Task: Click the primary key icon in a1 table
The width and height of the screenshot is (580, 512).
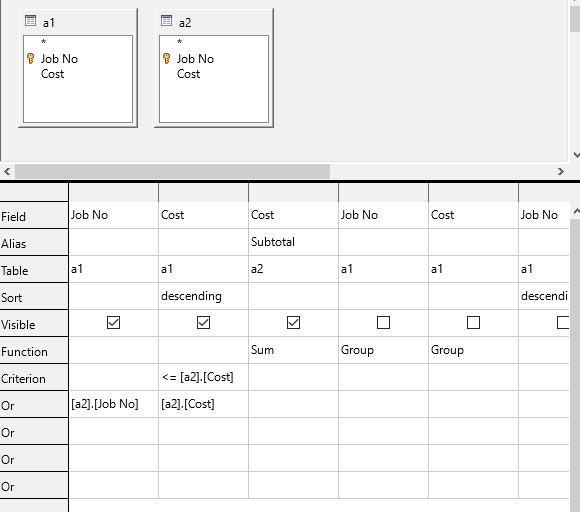Action: click(x=31, y=58)
